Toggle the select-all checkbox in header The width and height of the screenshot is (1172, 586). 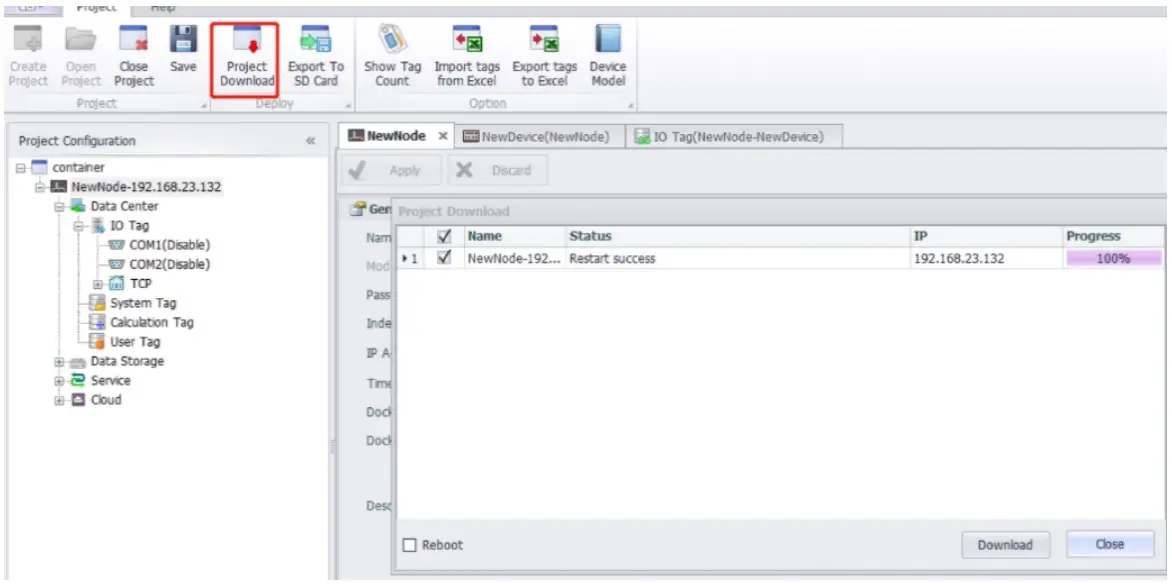[444, 237]
